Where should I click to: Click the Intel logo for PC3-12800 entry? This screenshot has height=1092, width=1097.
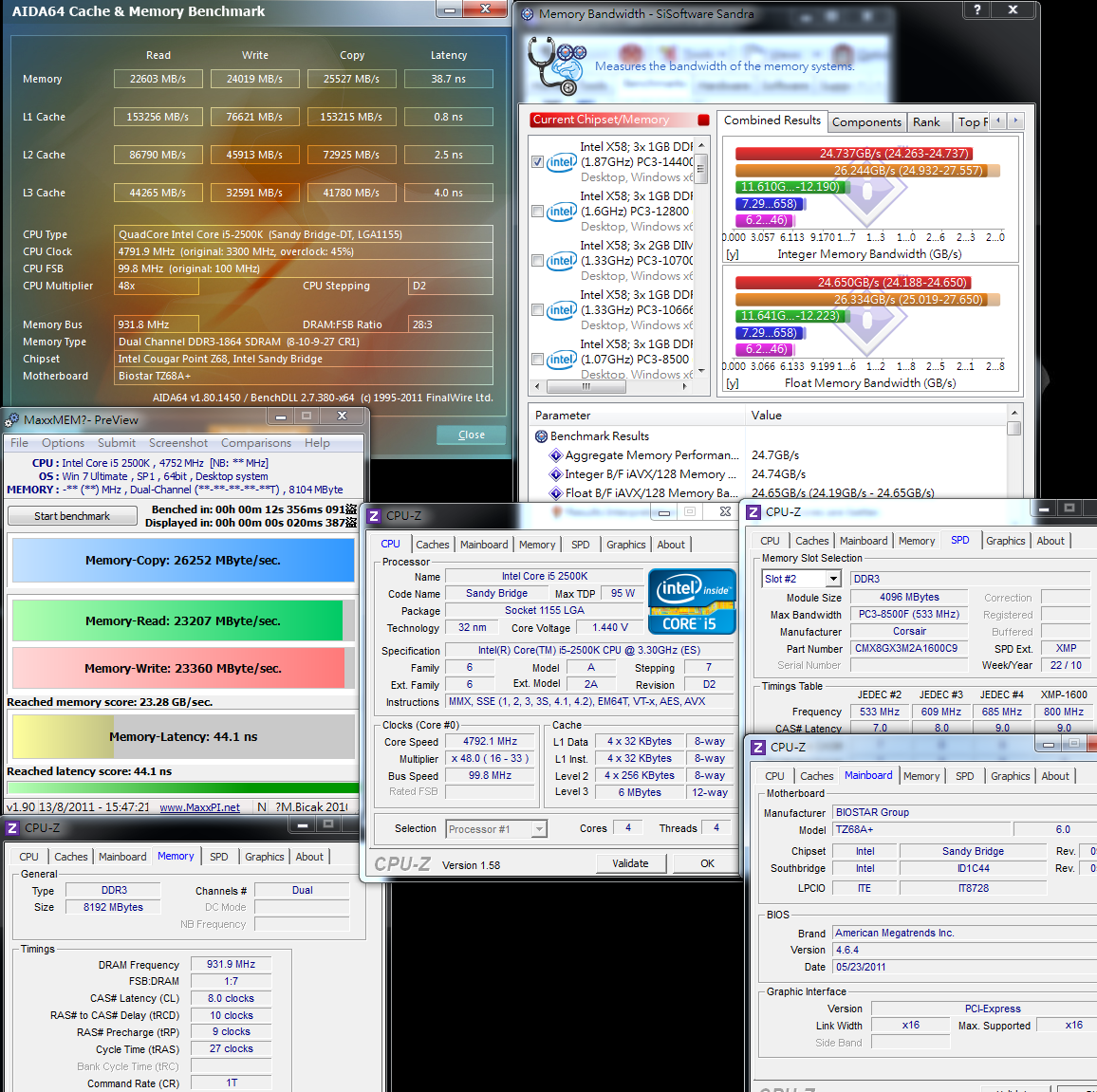[x=561, y=212]
